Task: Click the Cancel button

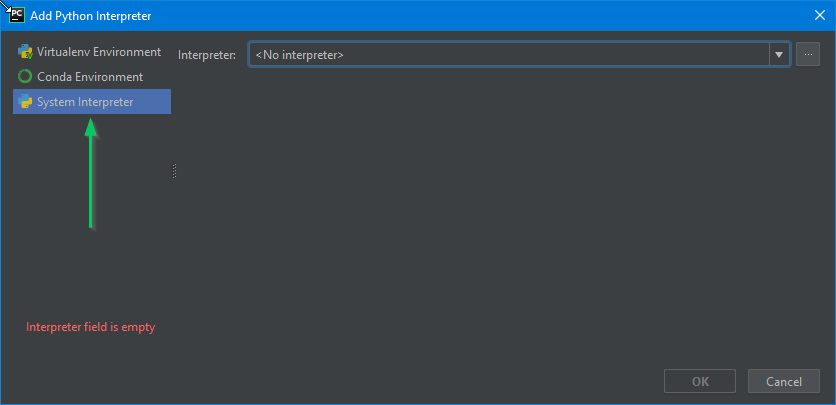Action: pyautogui.click(x=783, y=381)
